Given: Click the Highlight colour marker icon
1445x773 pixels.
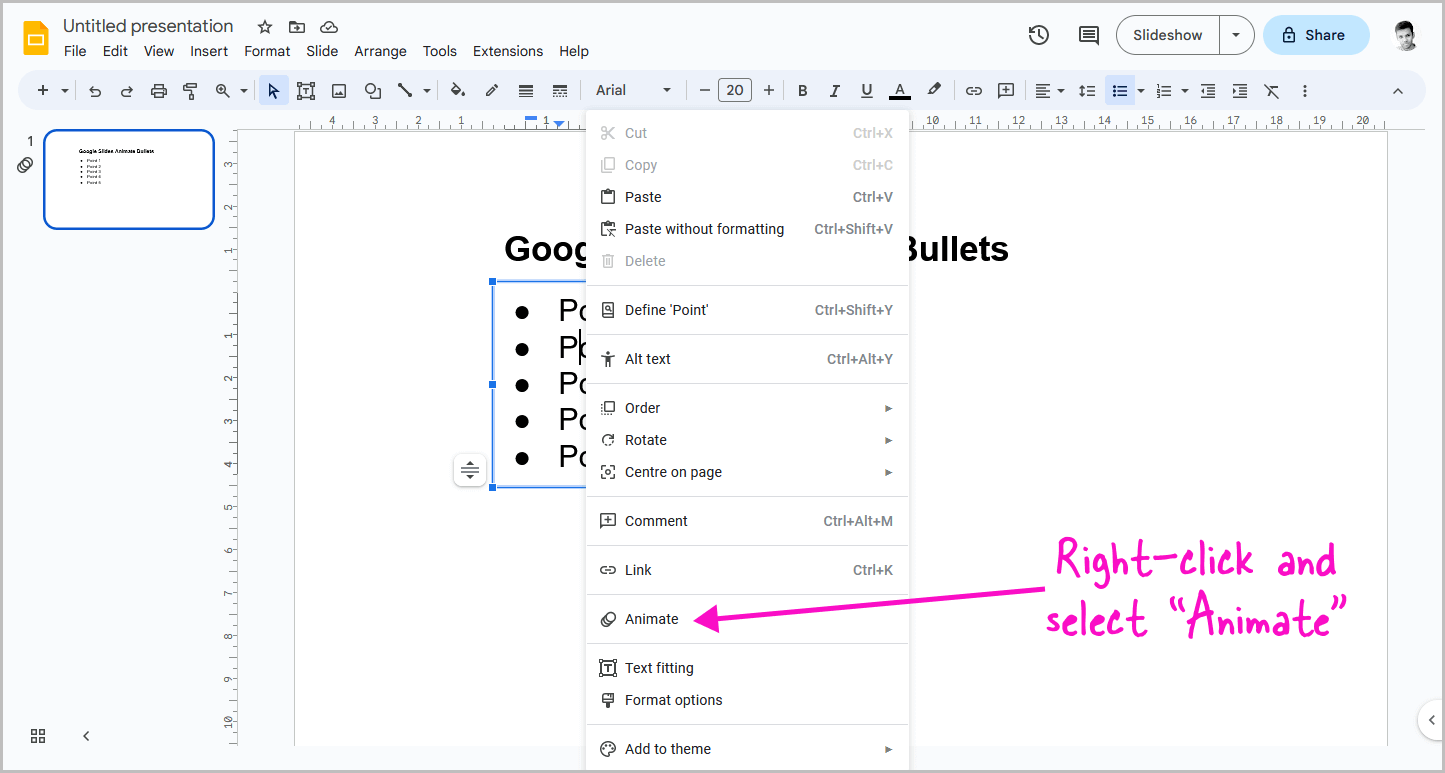Looking at the screenshot, I should coord(934,91).
